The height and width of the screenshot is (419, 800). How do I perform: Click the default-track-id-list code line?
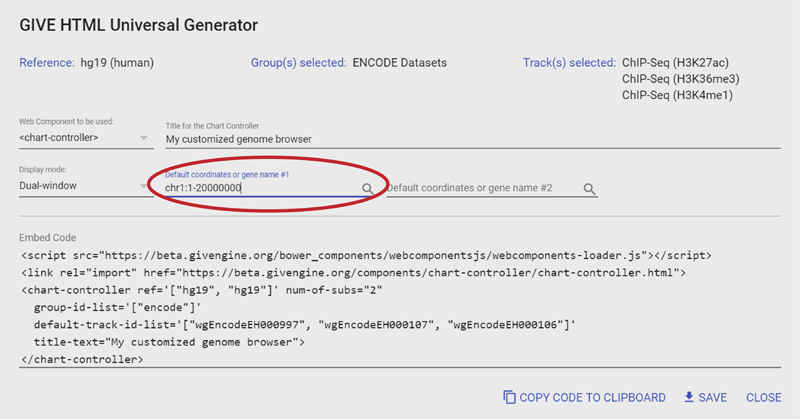(305, 325)
